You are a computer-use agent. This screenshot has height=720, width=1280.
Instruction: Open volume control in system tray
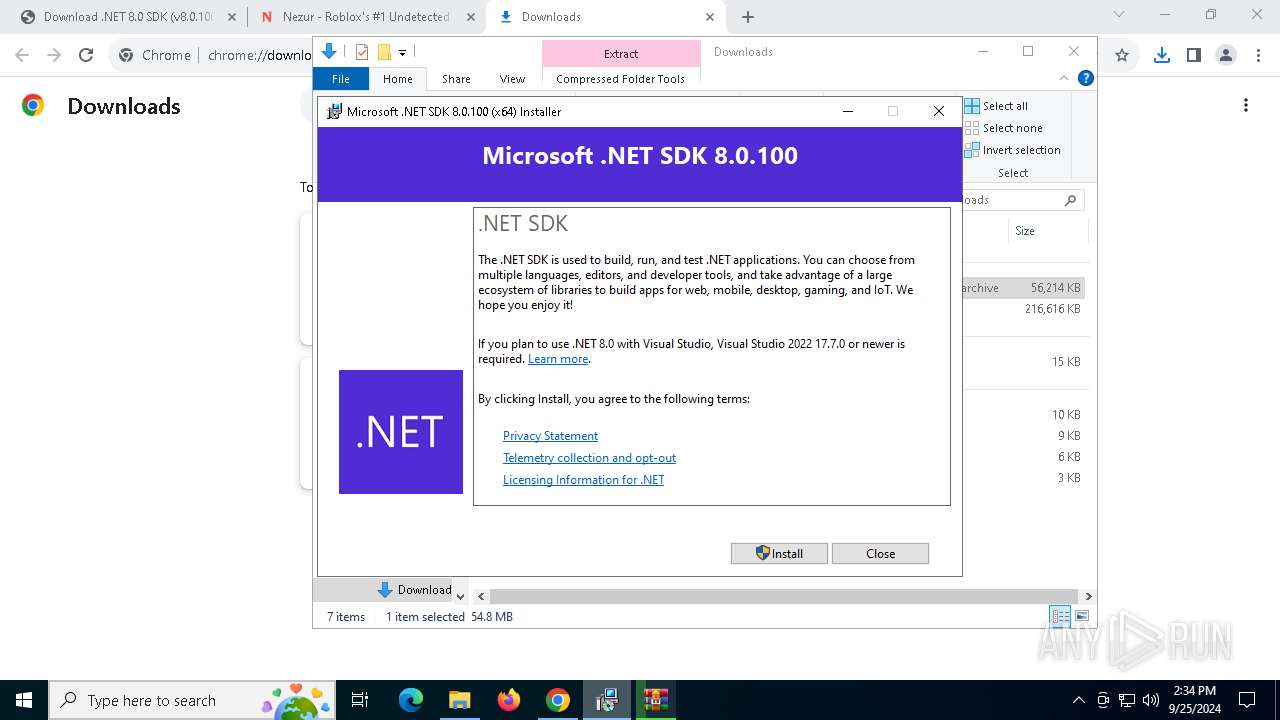(x=1151, y=700)
